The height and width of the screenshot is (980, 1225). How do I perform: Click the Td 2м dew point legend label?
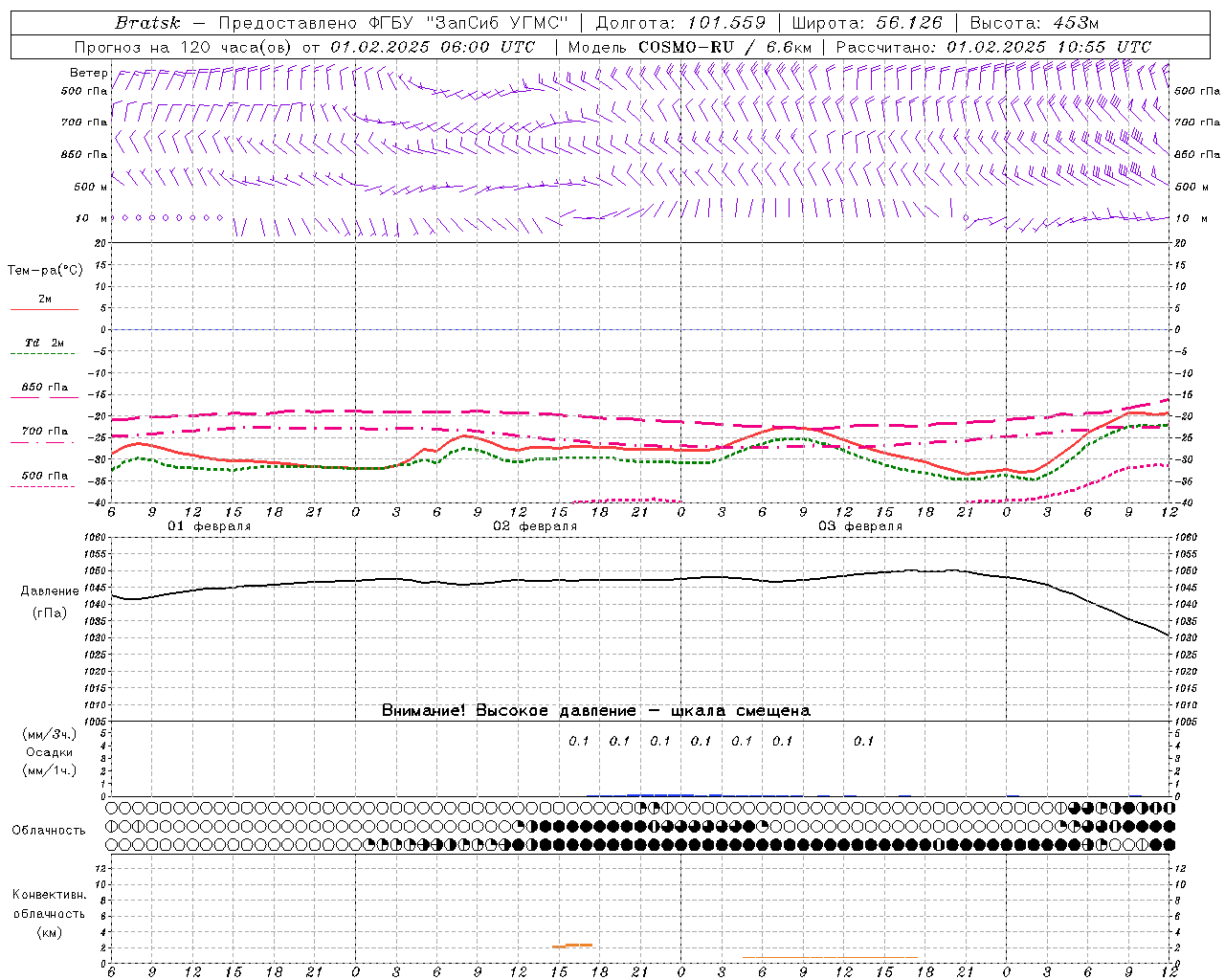coord(45,343)
